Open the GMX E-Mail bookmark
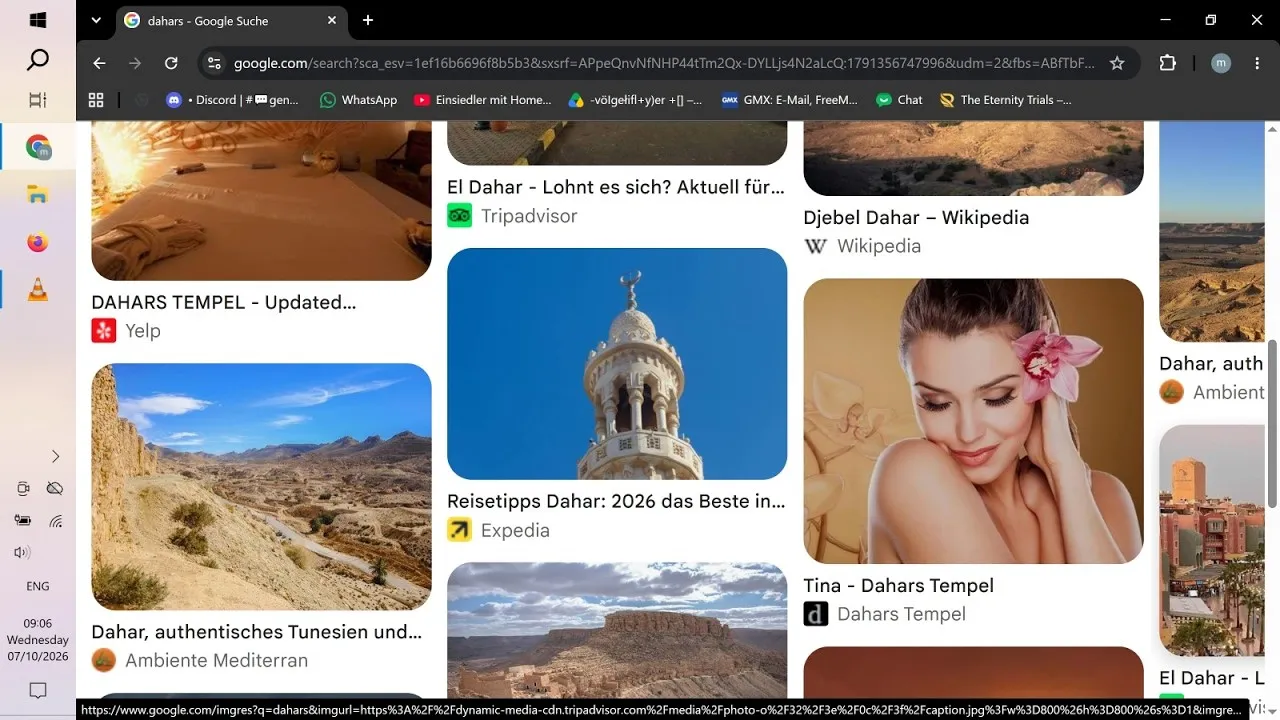This screenshot has height=720, width=1280. tap(789, 100)
